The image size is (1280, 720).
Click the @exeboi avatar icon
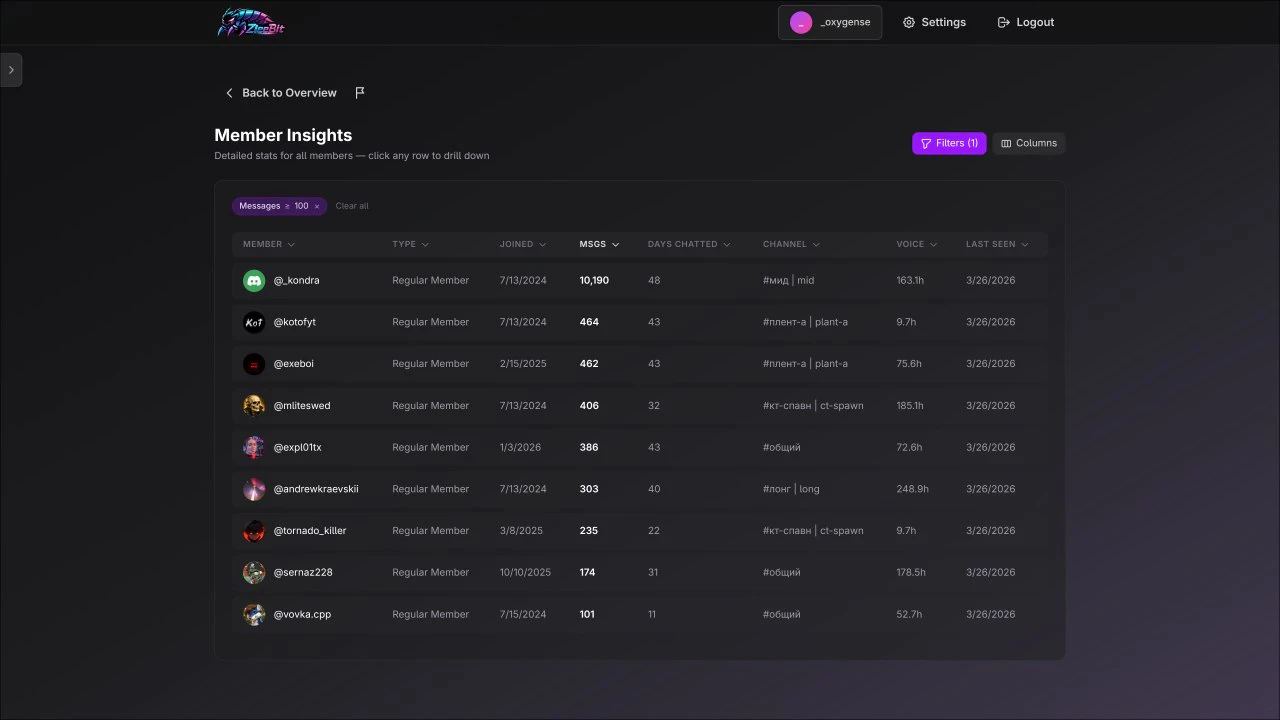coord(254,364)
